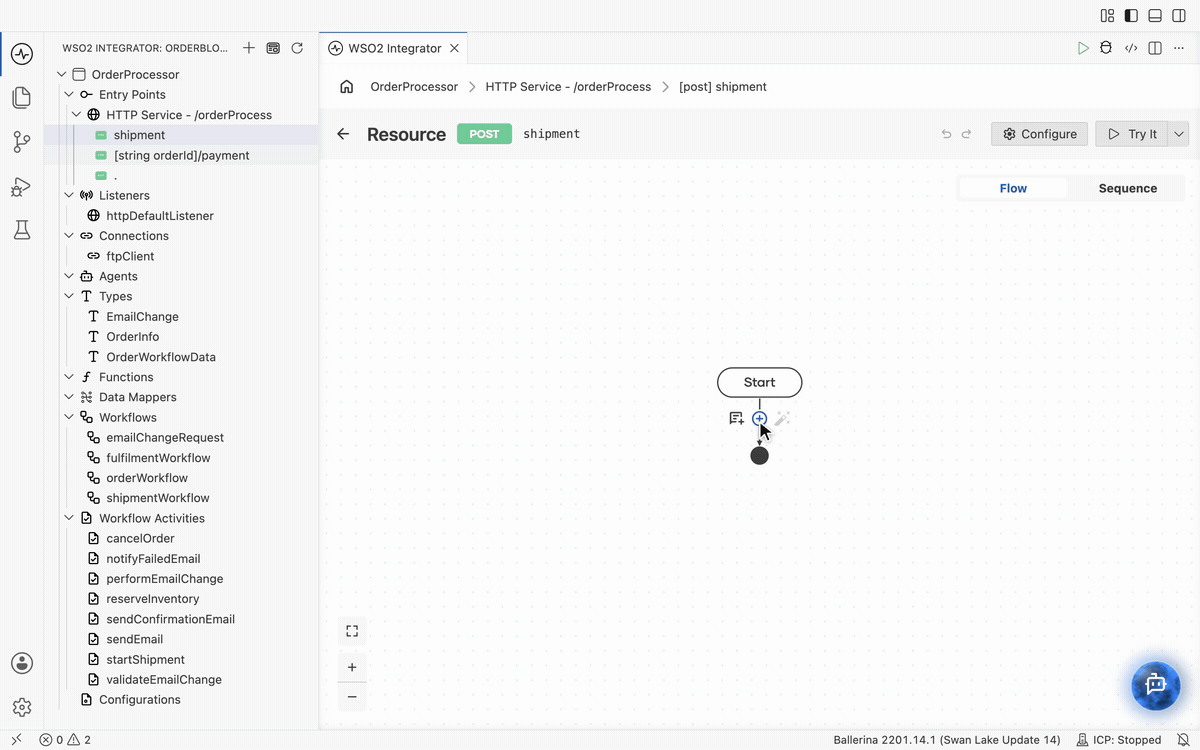Expand the Functions section

tap(69, 377)
